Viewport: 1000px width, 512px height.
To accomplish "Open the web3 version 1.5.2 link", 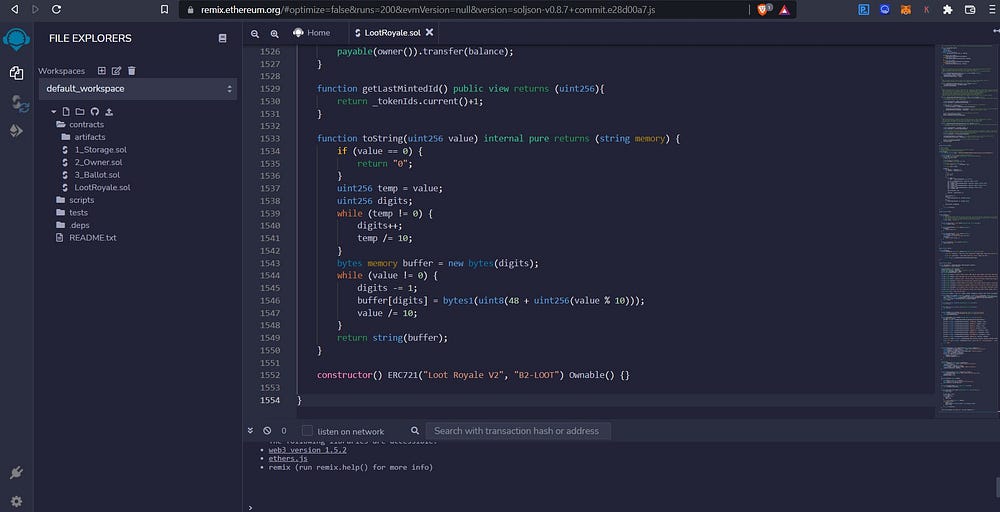I will (307, 450).
